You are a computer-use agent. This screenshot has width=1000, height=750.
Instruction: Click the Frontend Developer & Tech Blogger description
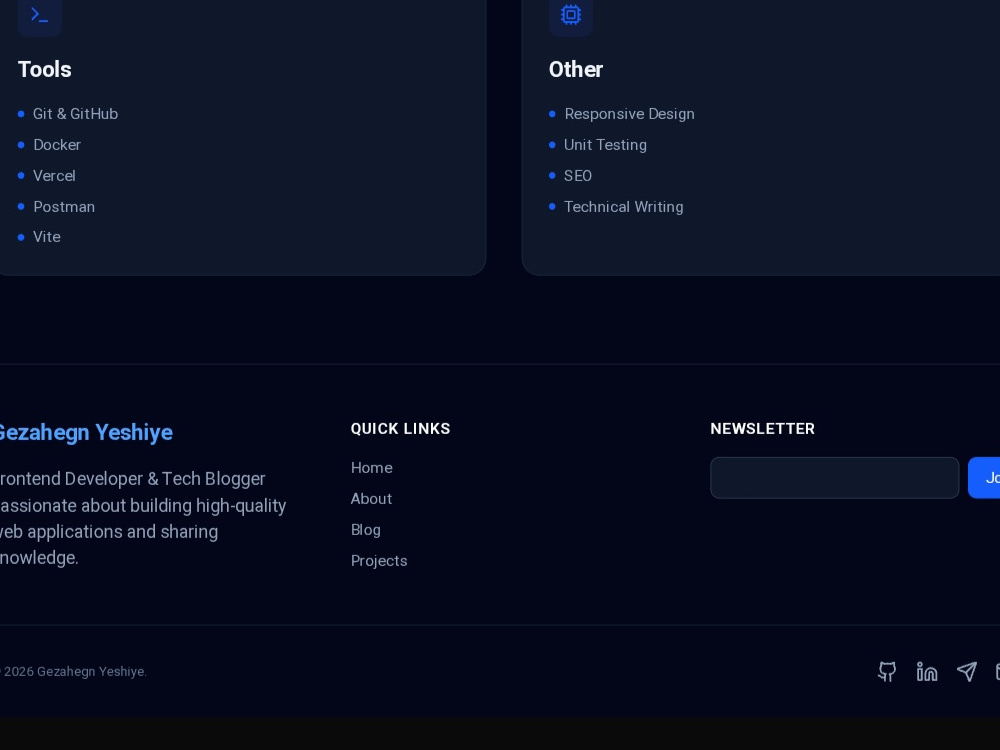(143, 518)
